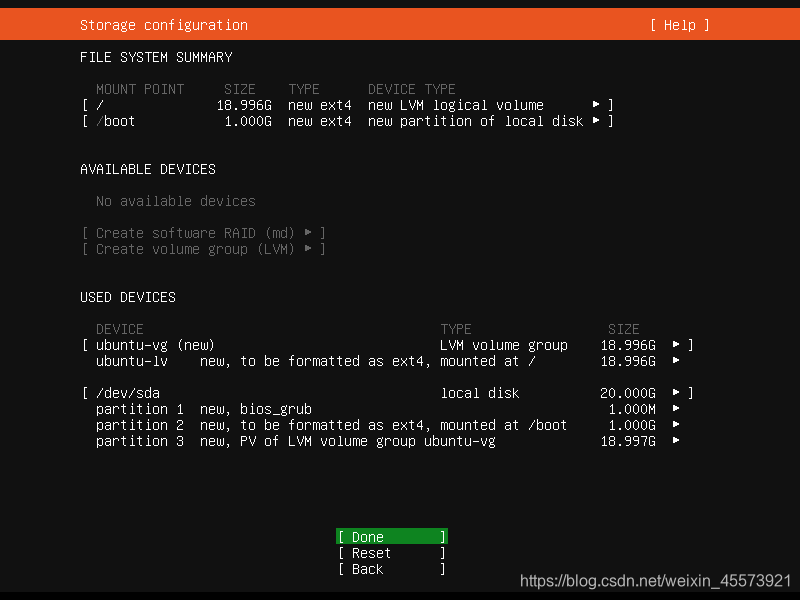The height and width of the screenshot is (600, 800).
Task: Click the Help button in header
Action: pos(680,25)
